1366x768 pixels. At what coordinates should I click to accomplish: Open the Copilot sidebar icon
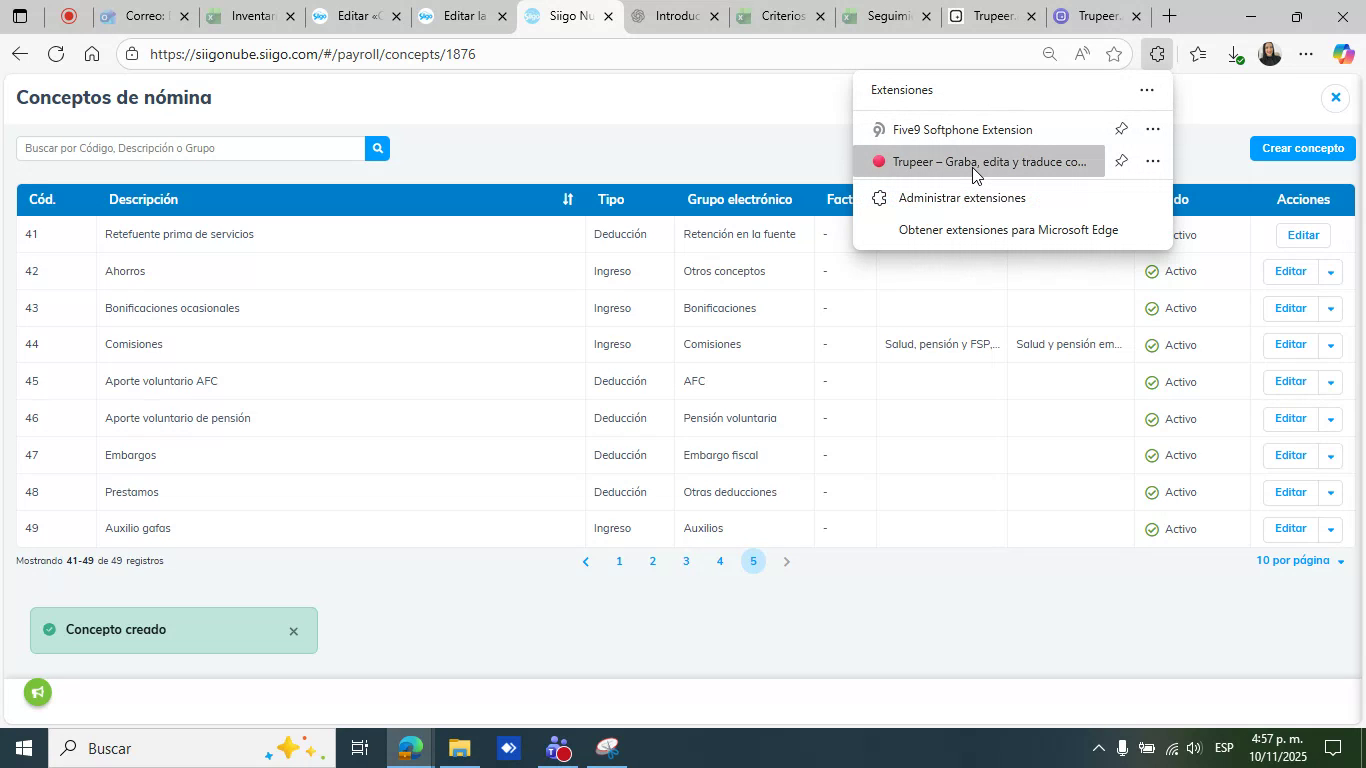(1343, 55)
